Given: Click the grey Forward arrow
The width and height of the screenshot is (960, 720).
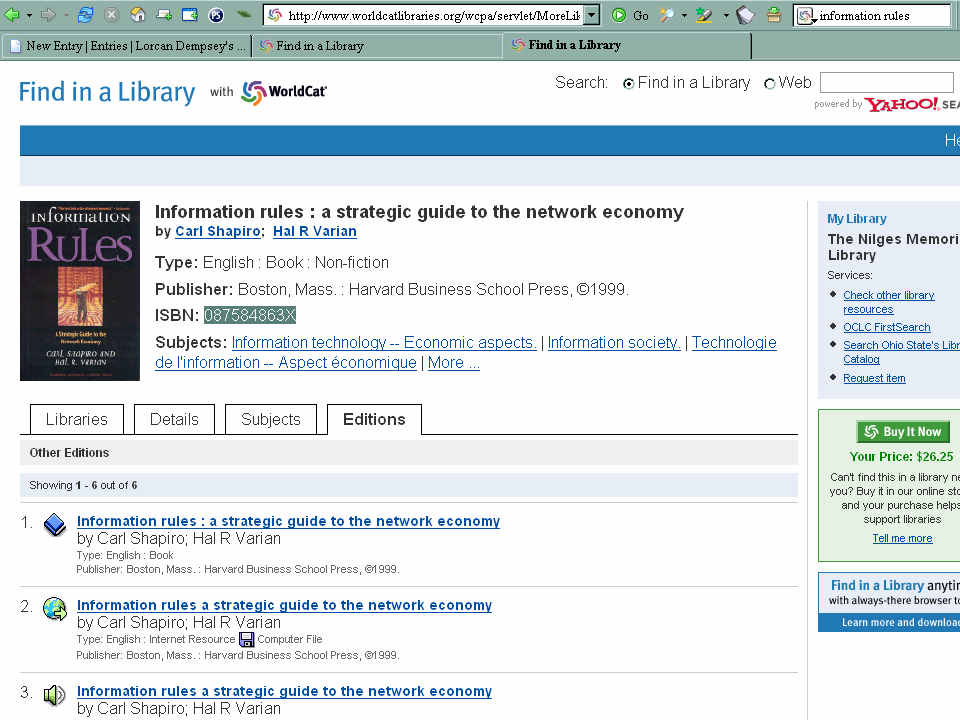Looking at the screenshot, I should coord(48,15).
